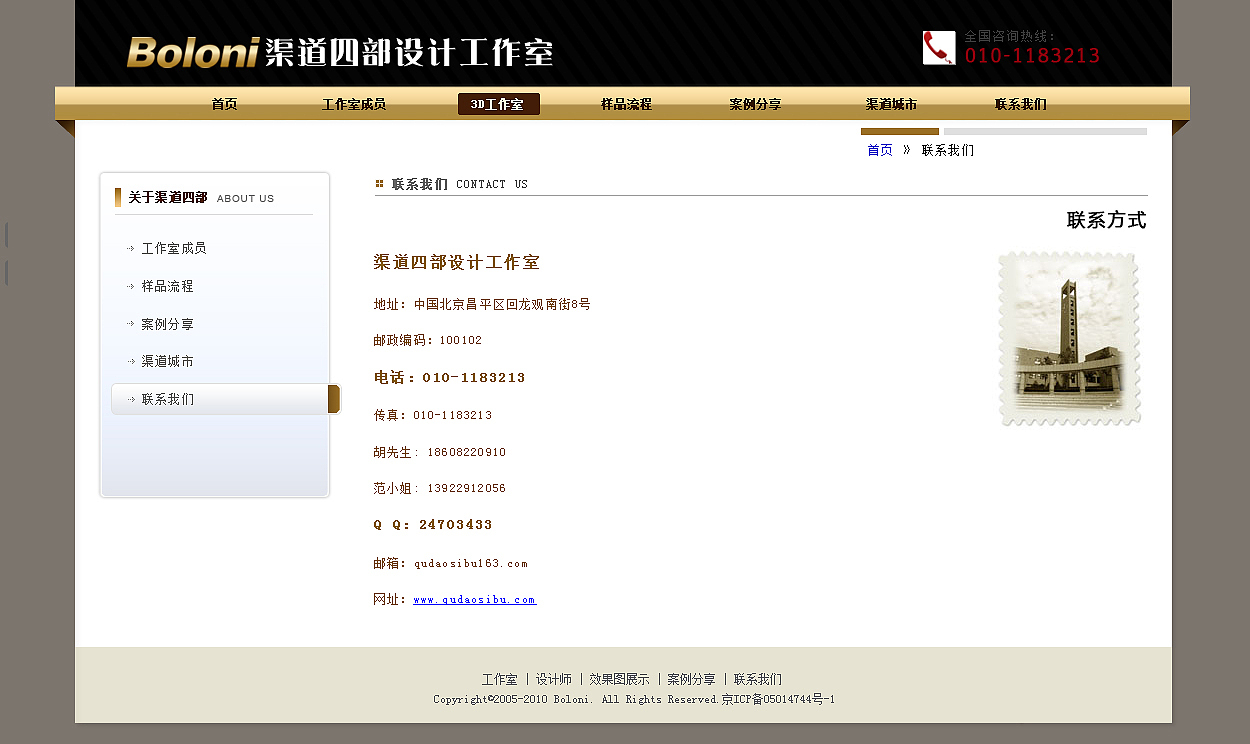Select 案例分享 in the sidebar
Image resolution: width=1250 pixels, height=744 pixels.
tap(167, 324)
